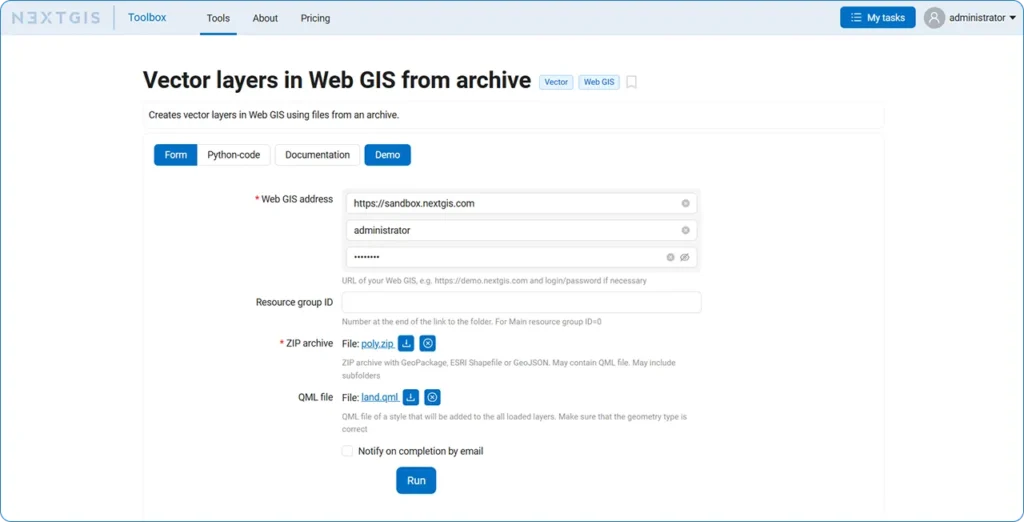Run the tool

coord(416,480)
